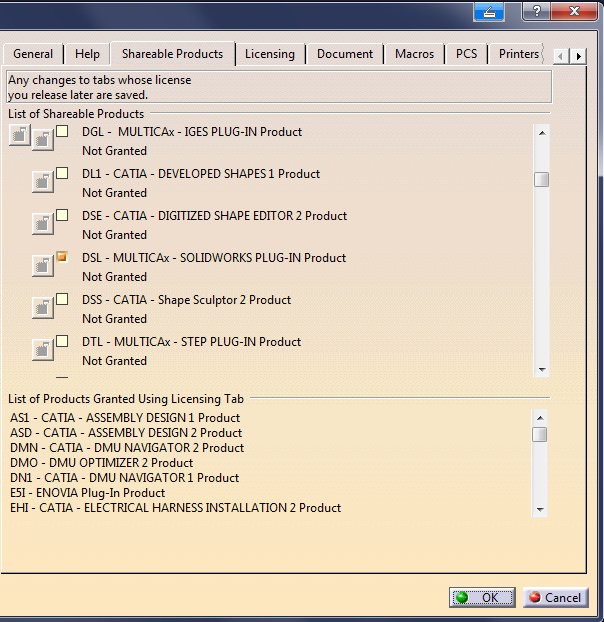Viewport: 604px width, 622px height.
Task: Open the Licensing tab
Action: pyautogui.click(x=270, y=54)
